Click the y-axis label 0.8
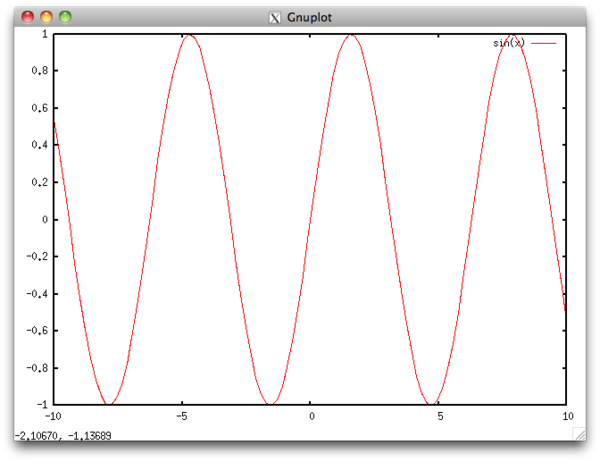600x462 pixels. (x=40, y=71)
